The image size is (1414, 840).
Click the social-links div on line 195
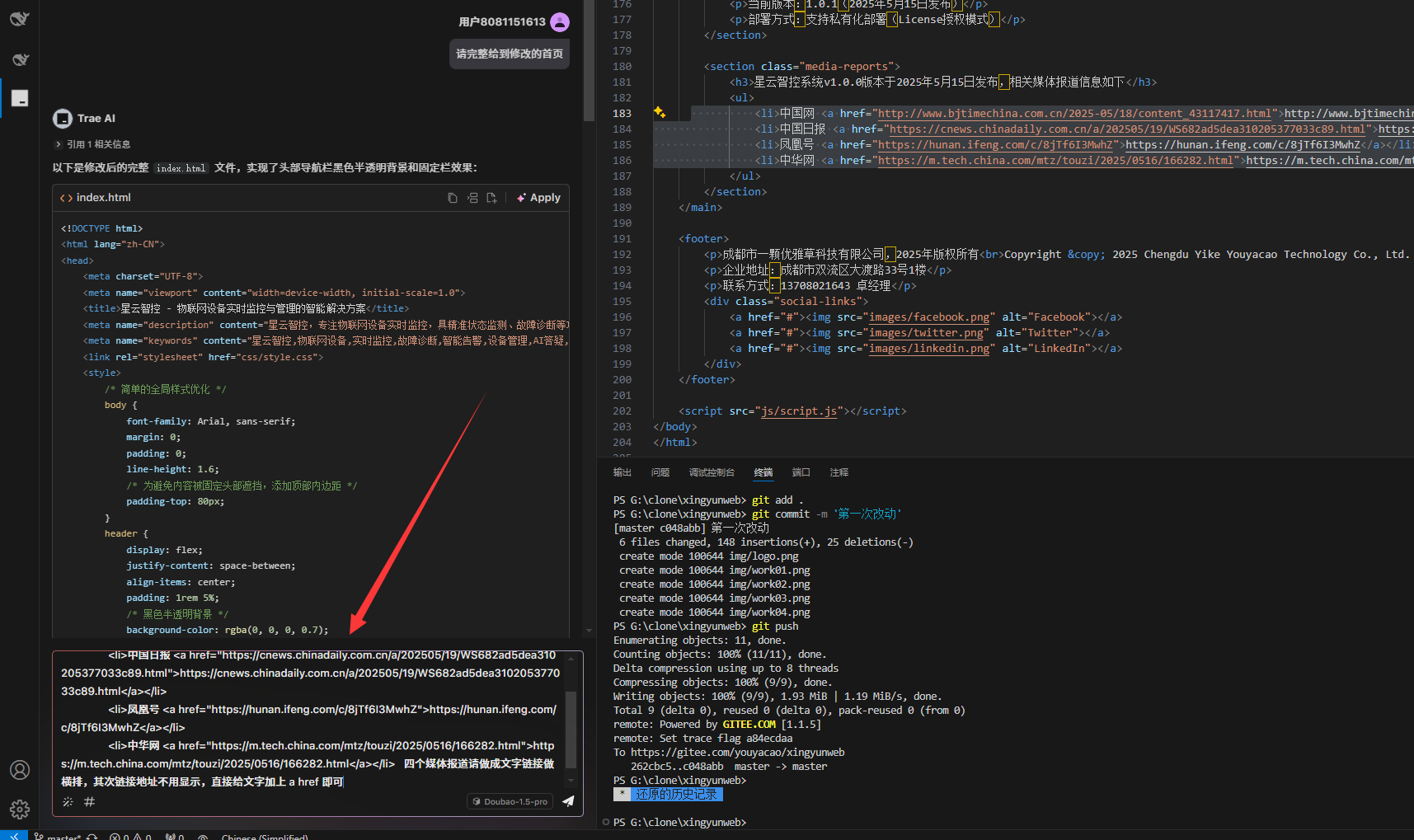tap(786, 302)
